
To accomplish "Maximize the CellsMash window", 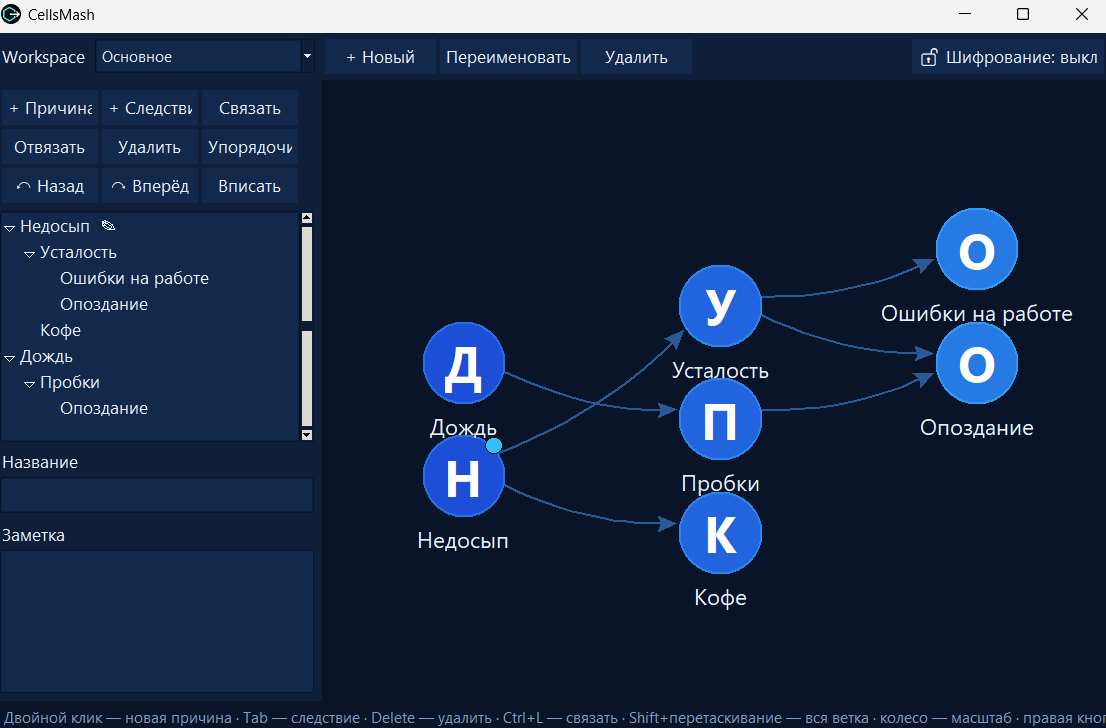I will [x=1023, y=14].
